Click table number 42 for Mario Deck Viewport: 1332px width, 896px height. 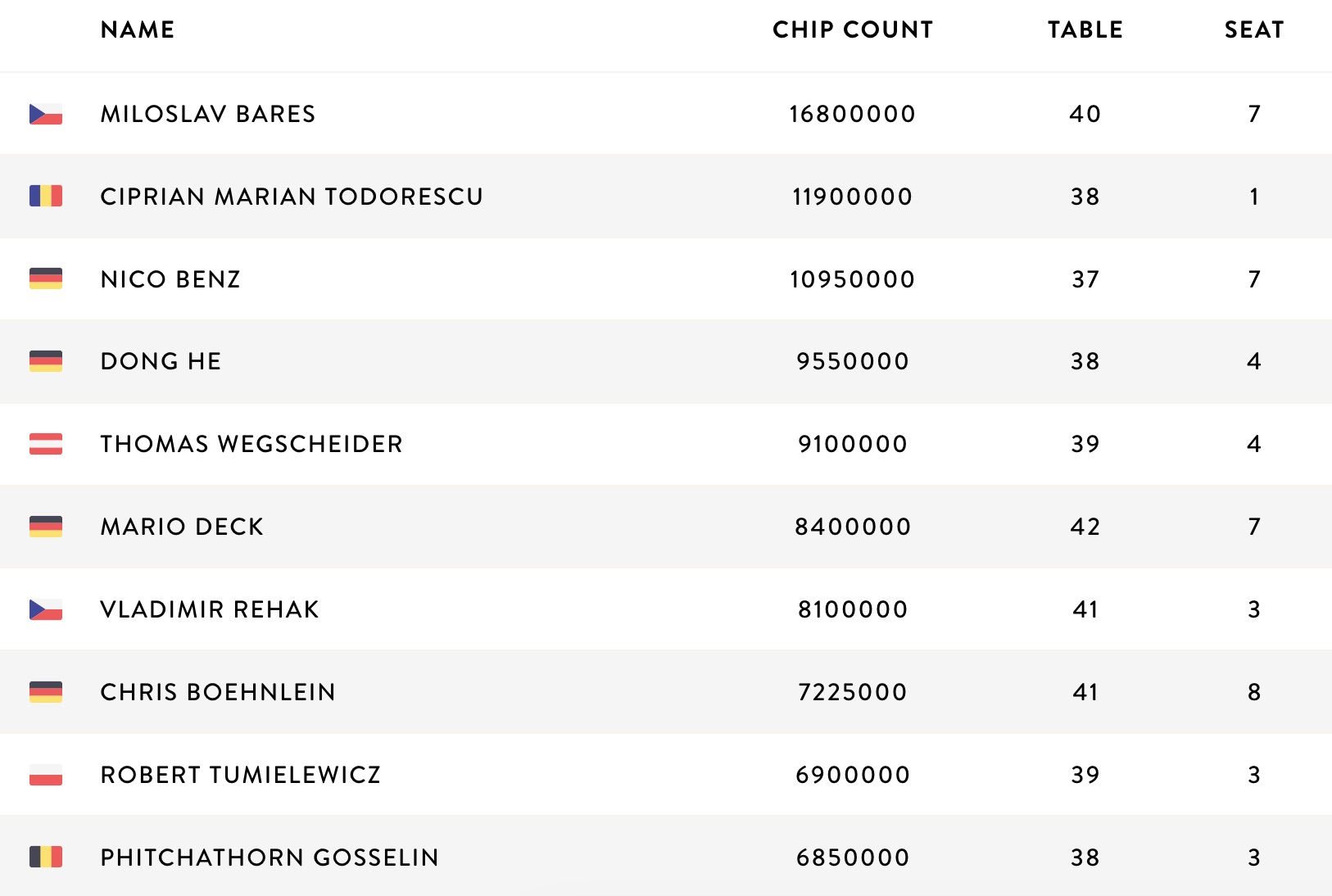point(1085,527)
